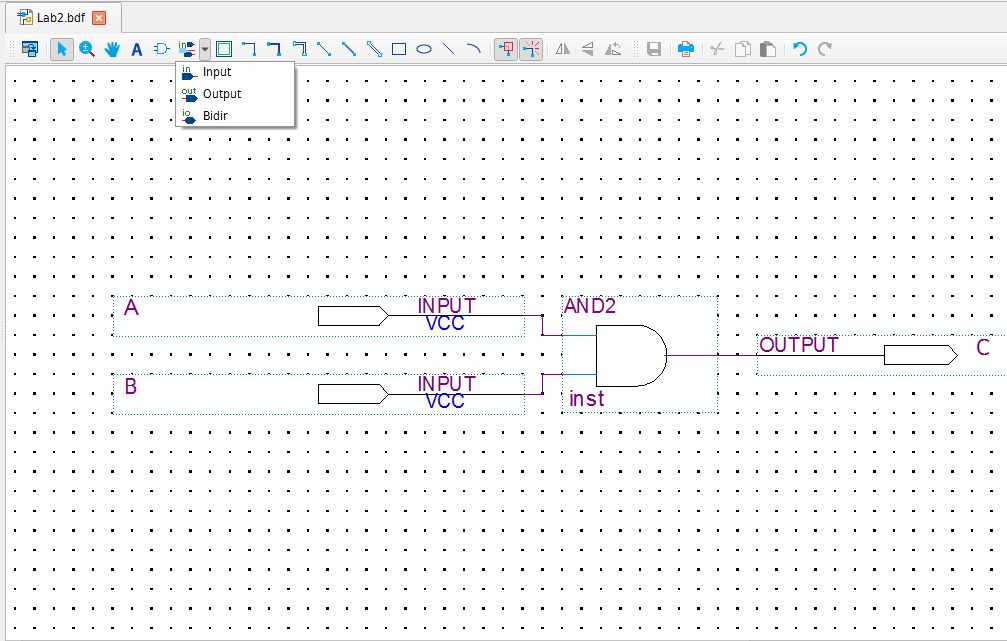Select the Diagonal Bus tool

[349, 49]
